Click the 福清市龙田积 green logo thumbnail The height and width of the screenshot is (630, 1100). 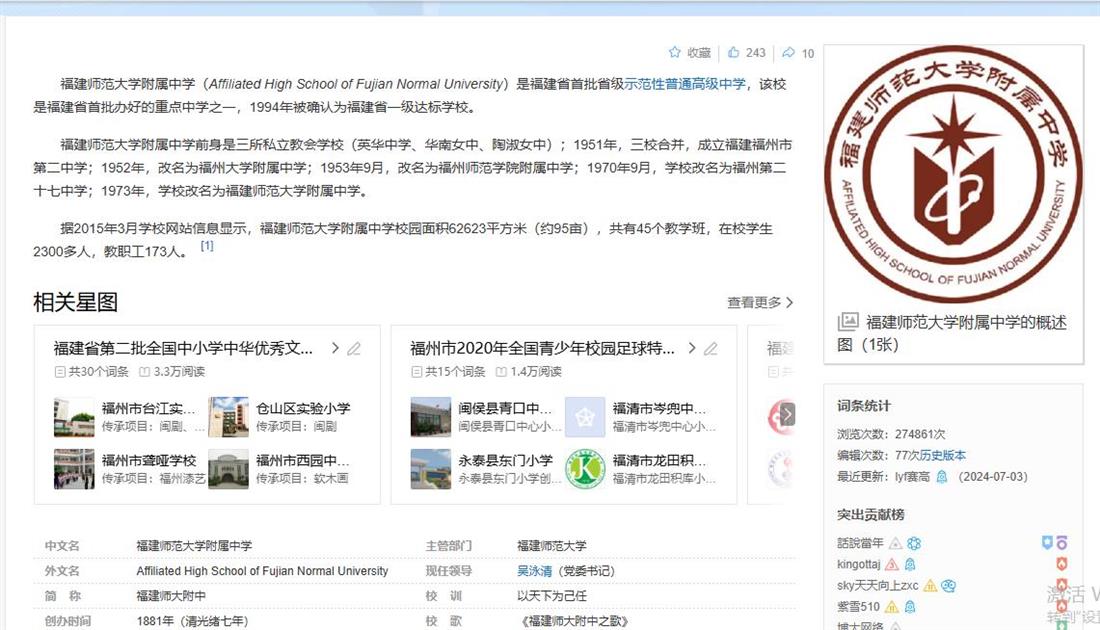(585, 469)
